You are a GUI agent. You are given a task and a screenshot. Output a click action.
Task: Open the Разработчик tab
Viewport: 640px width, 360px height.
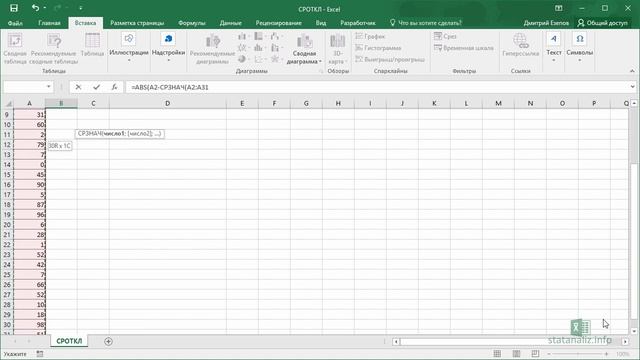point(358,23)
